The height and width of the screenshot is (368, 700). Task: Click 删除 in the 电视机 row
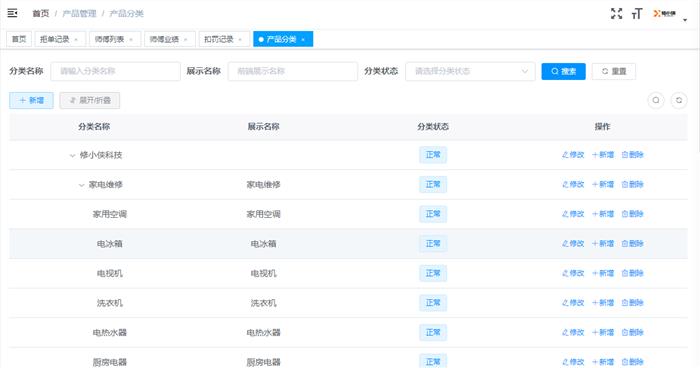[x=633, y=273]
